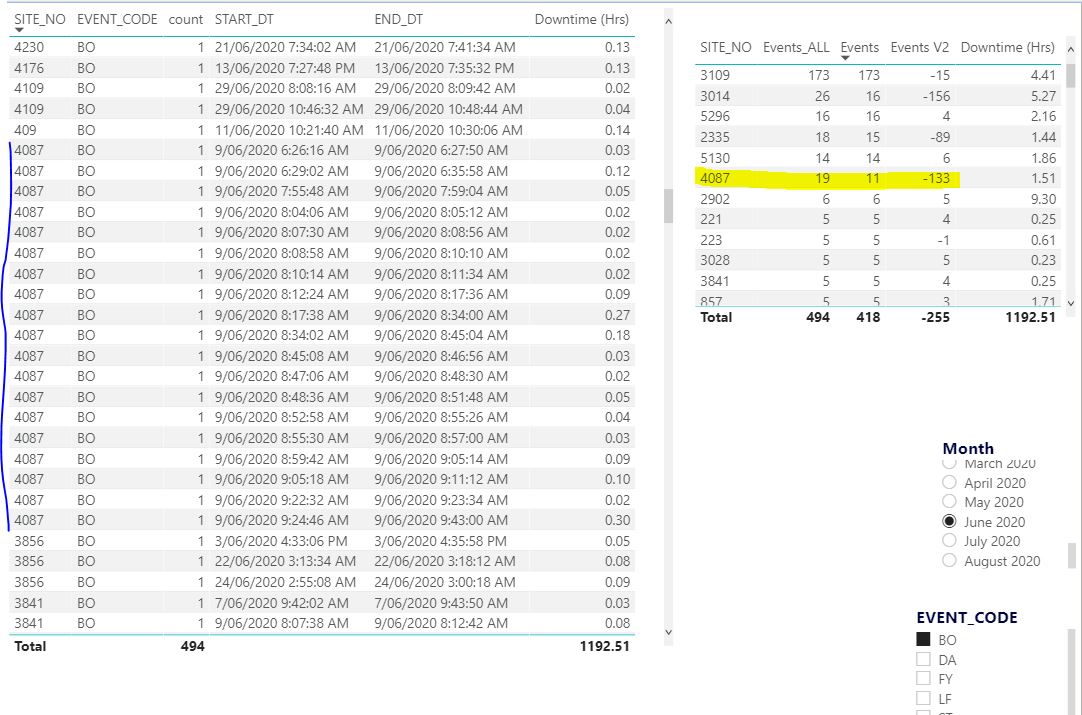Image resolution: width=1082 pixels, height=715 pixels.
Task: Click the down arrow of the event detail table scrollbar
Action: coord(668,632)
